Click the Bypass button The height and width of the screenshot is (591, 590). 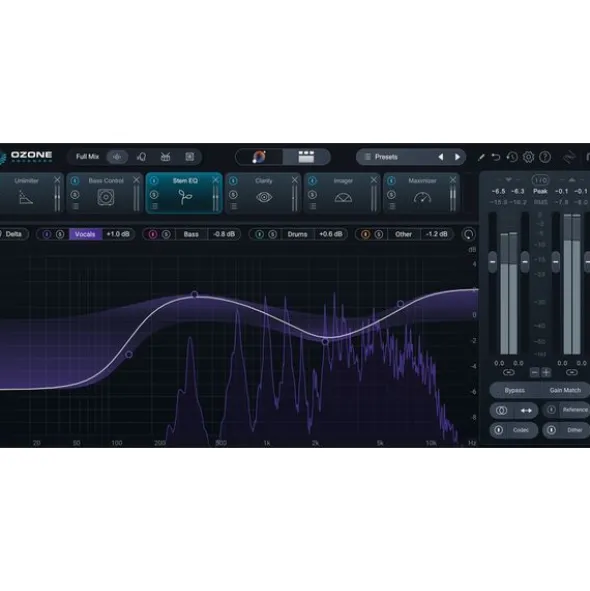(x=514, y=390)
